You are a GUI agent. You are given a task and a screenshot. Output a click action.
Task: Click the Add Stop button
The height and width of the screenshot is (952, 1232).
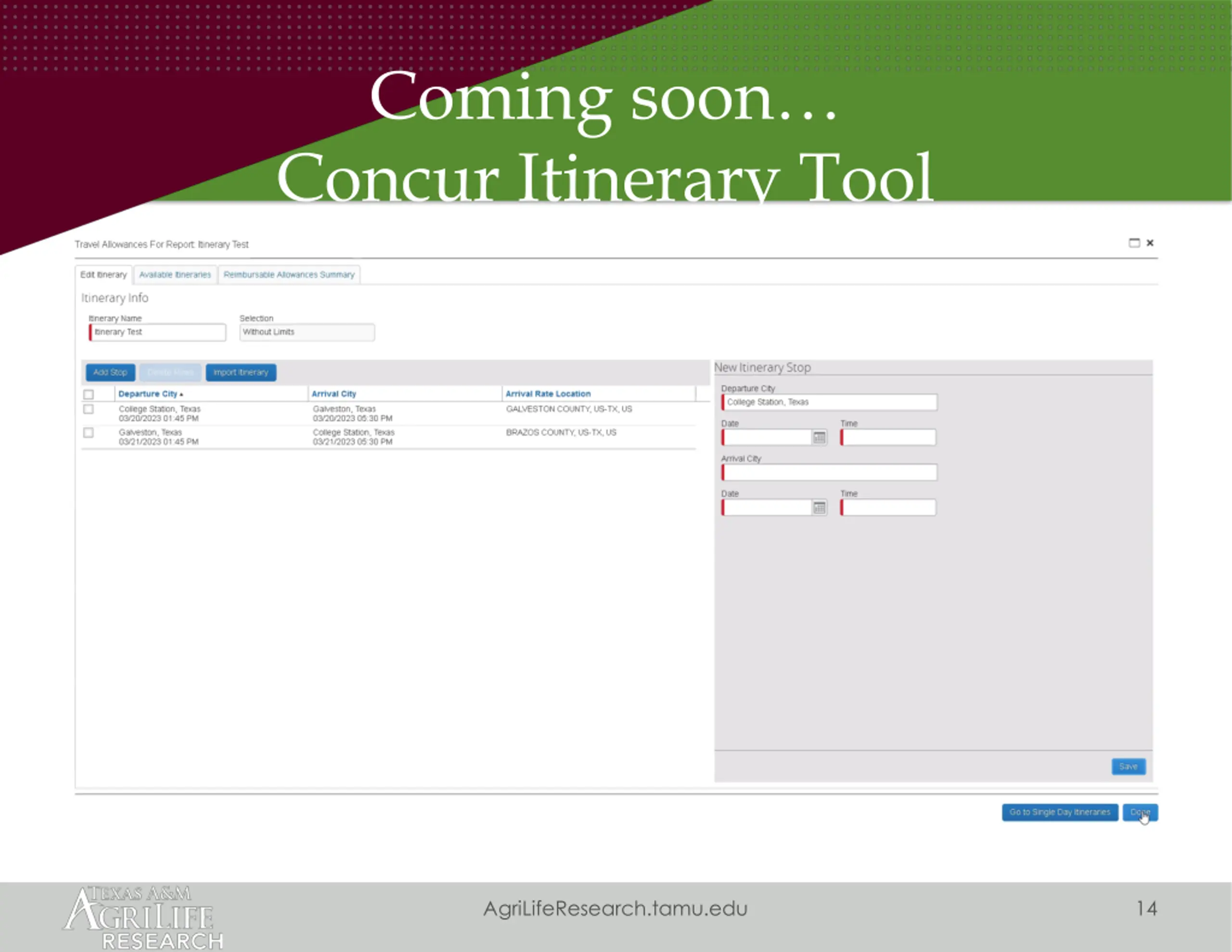tap(111, 373)
